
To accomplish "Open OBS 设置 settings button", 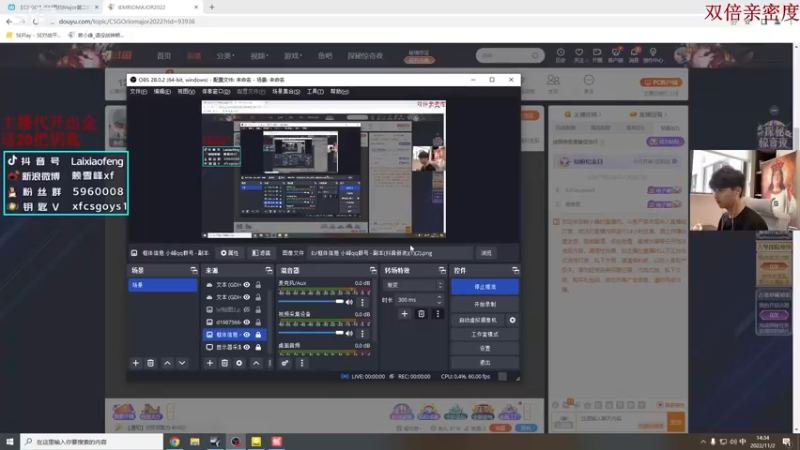I will coord(485,348).
